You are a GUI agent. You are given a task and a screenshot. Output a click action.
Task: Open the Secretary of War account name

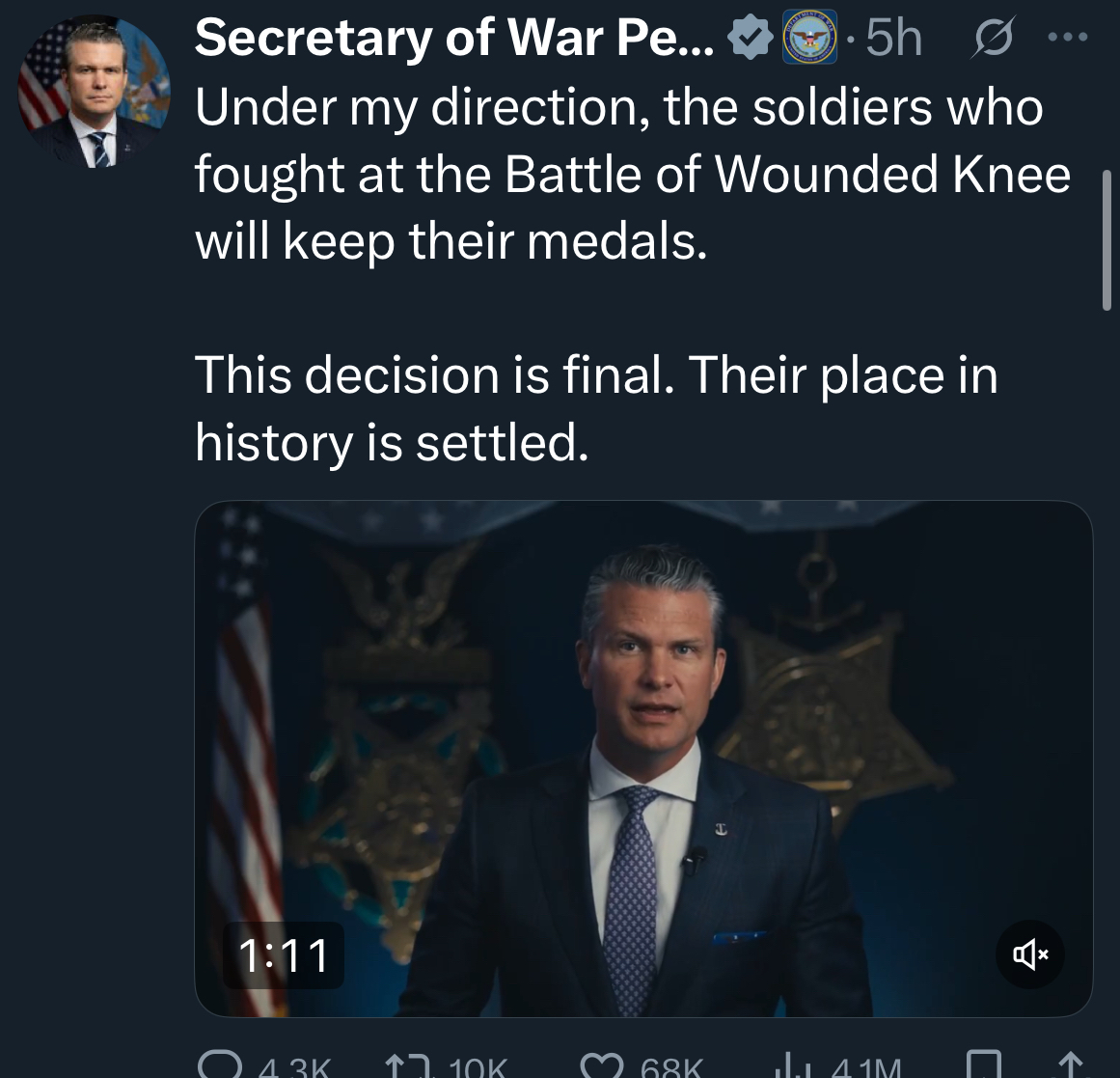point(453,38)
